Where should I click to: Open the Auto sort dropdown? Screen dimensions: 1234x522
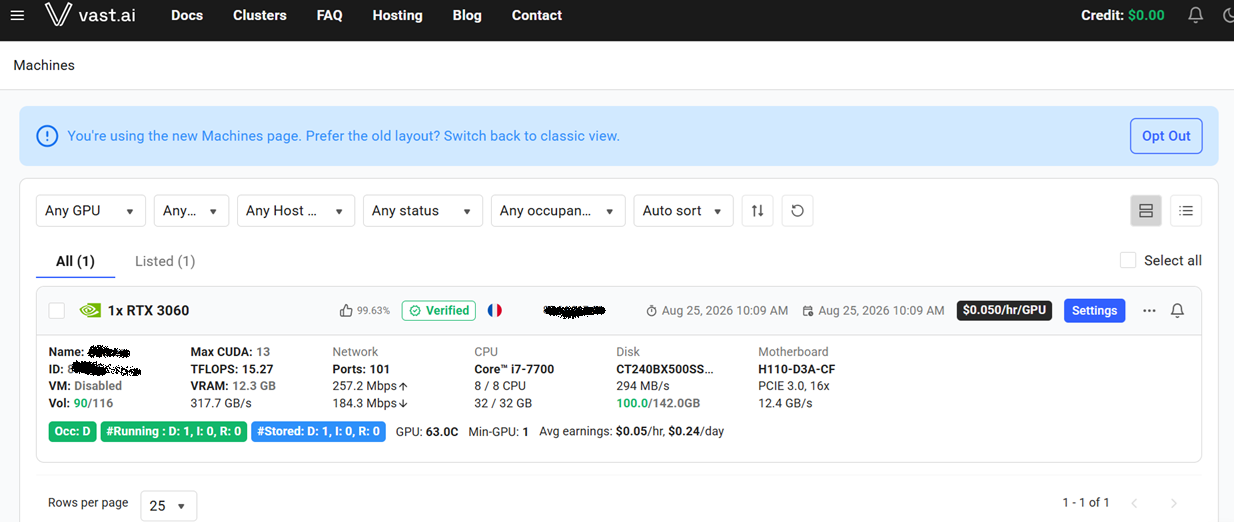tap(684, 211)
